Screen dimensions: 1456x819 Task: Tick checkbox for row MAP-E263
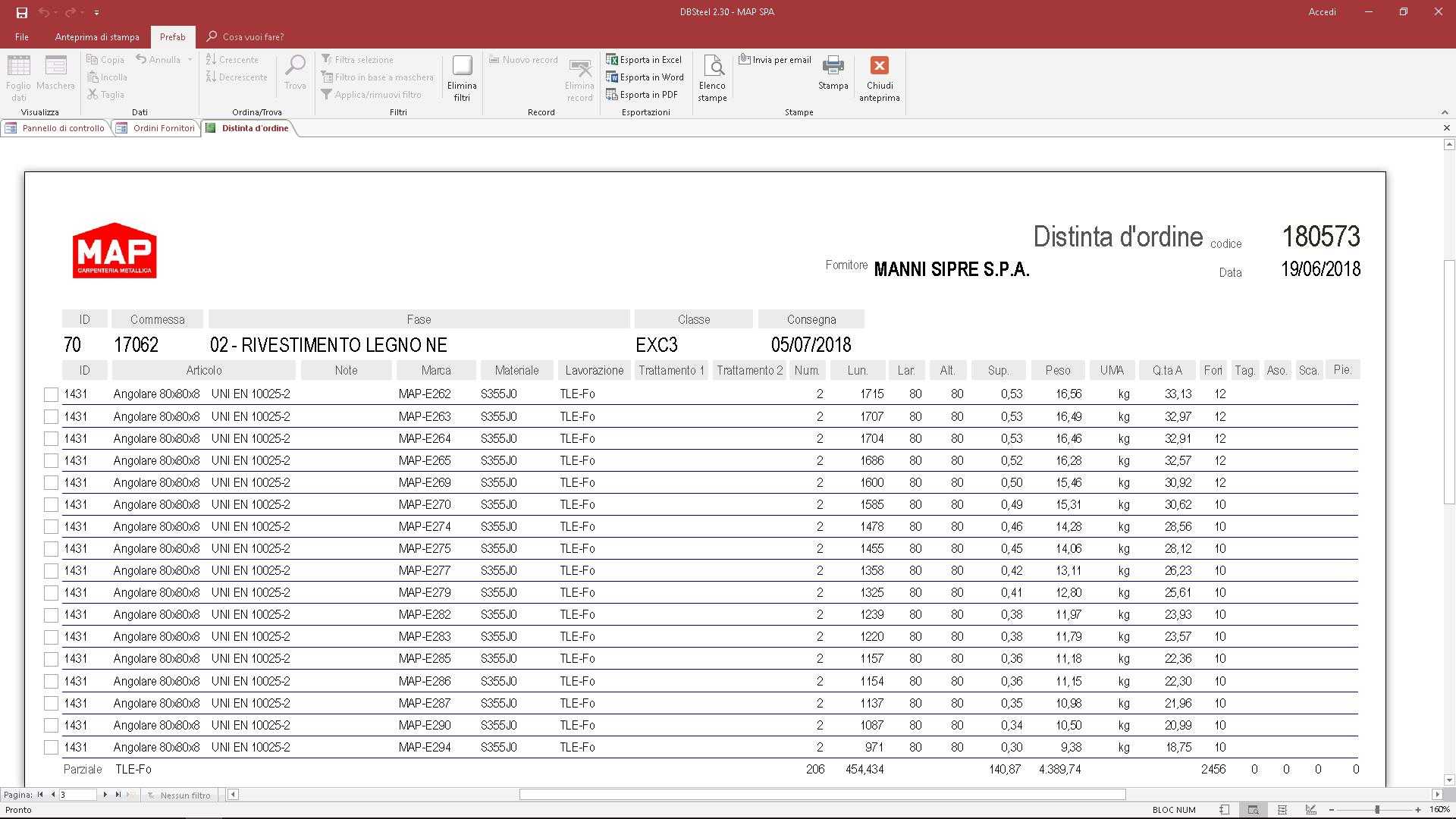pos(51,416)
